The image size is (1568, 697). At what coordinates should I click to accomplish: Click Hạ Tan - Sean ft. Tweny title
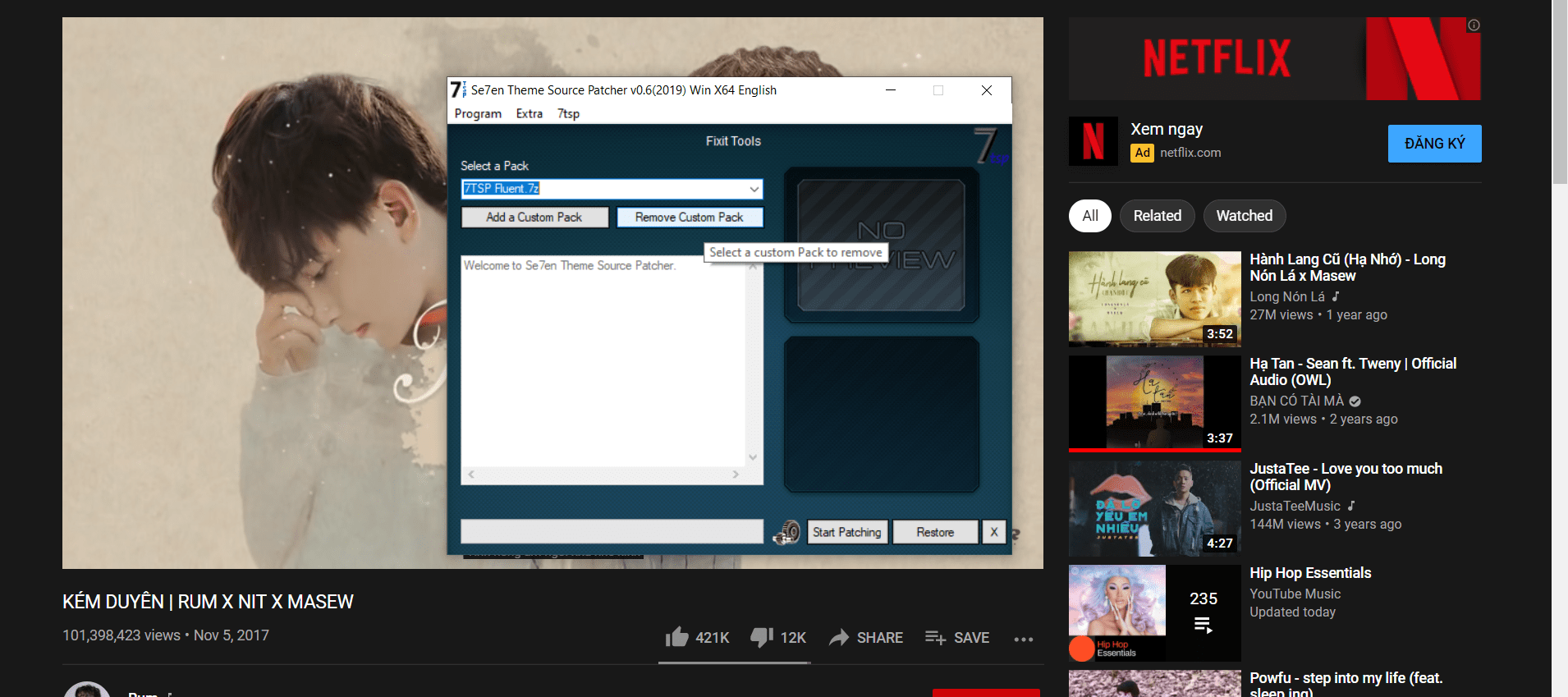point(1353,372)
